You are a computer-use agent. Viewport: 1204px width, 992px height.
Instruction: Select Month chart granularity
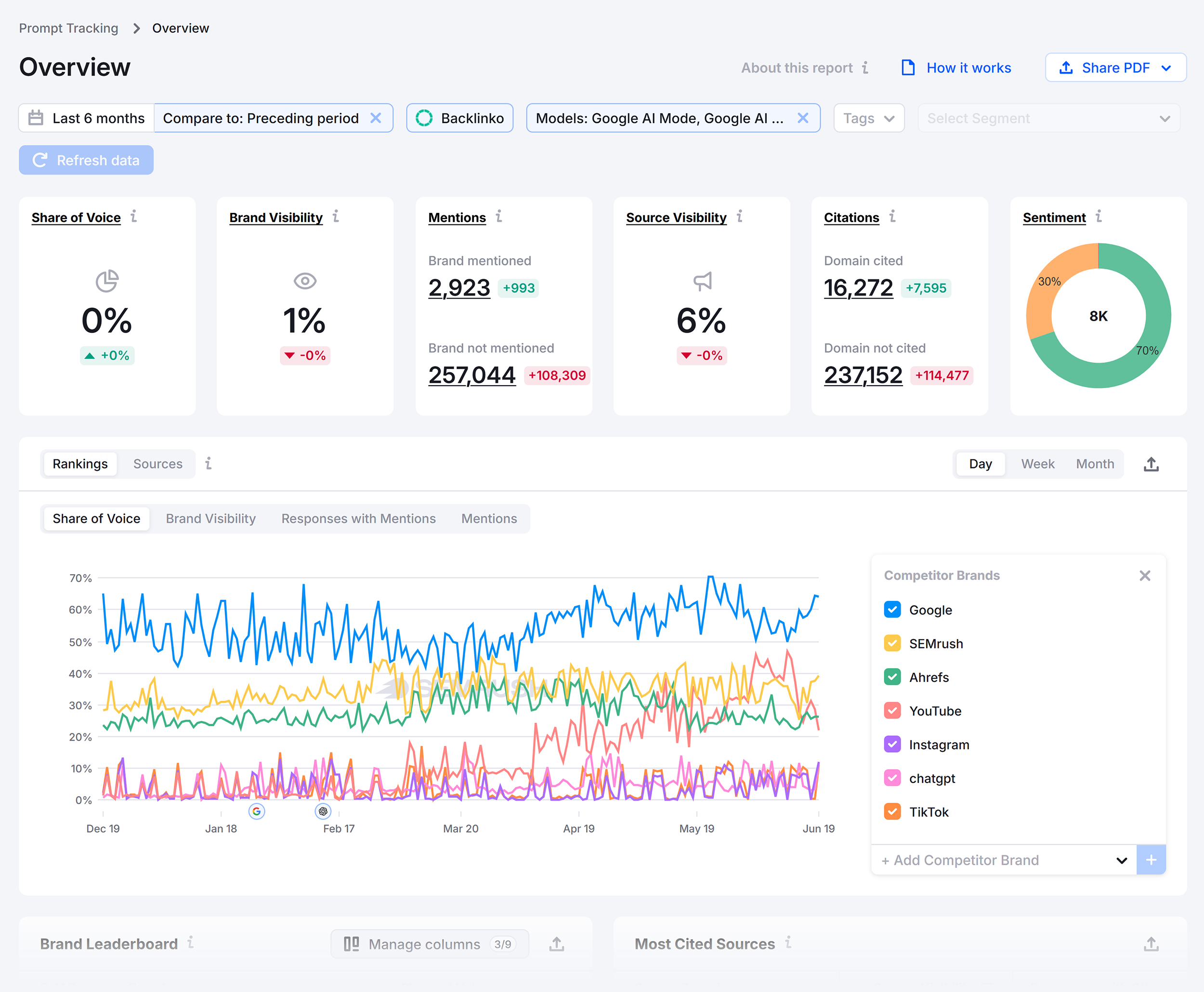(x=1095, y=463)
